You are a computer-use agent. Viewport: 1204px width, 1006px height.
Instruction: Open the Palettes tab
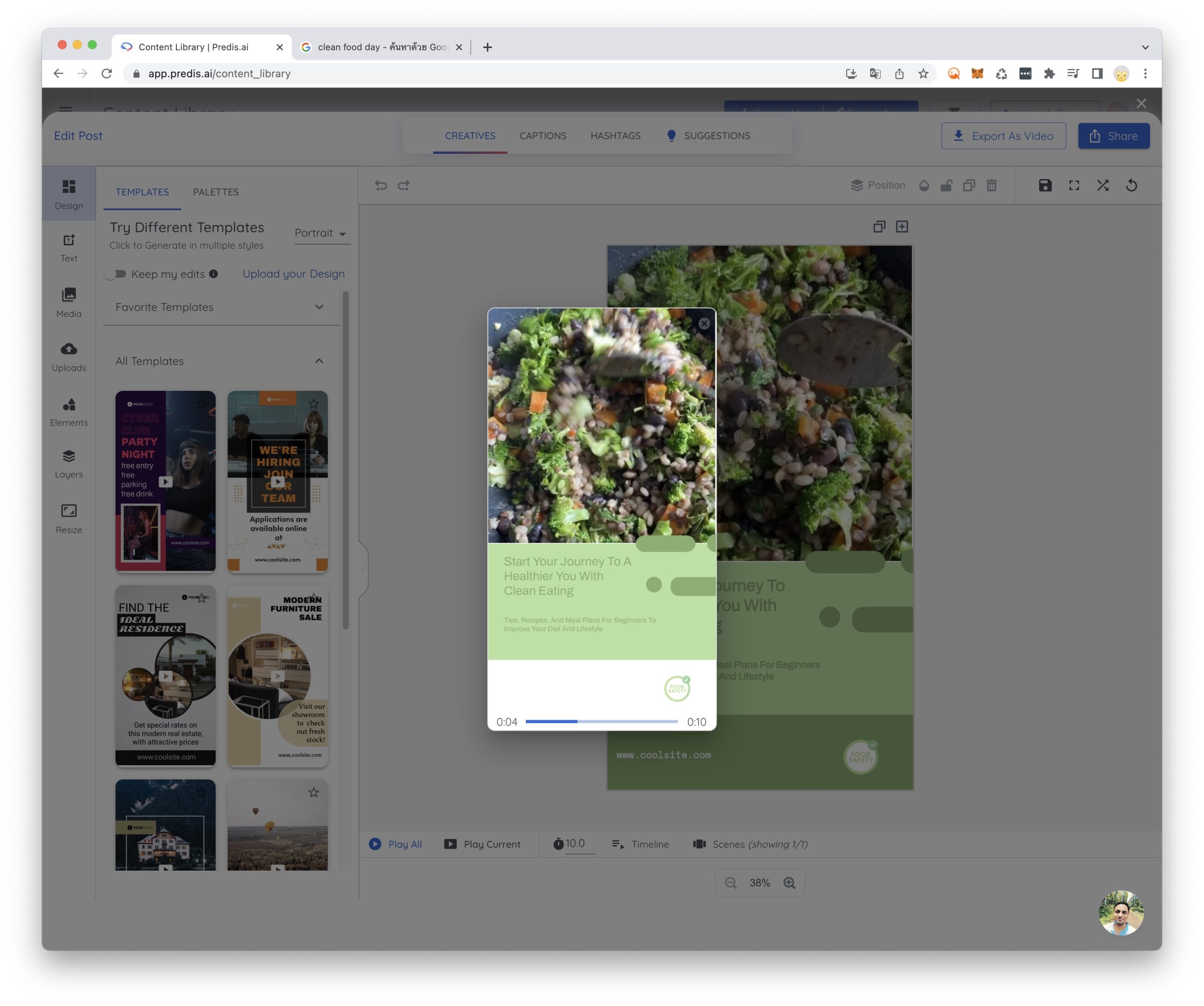[215, 192]
